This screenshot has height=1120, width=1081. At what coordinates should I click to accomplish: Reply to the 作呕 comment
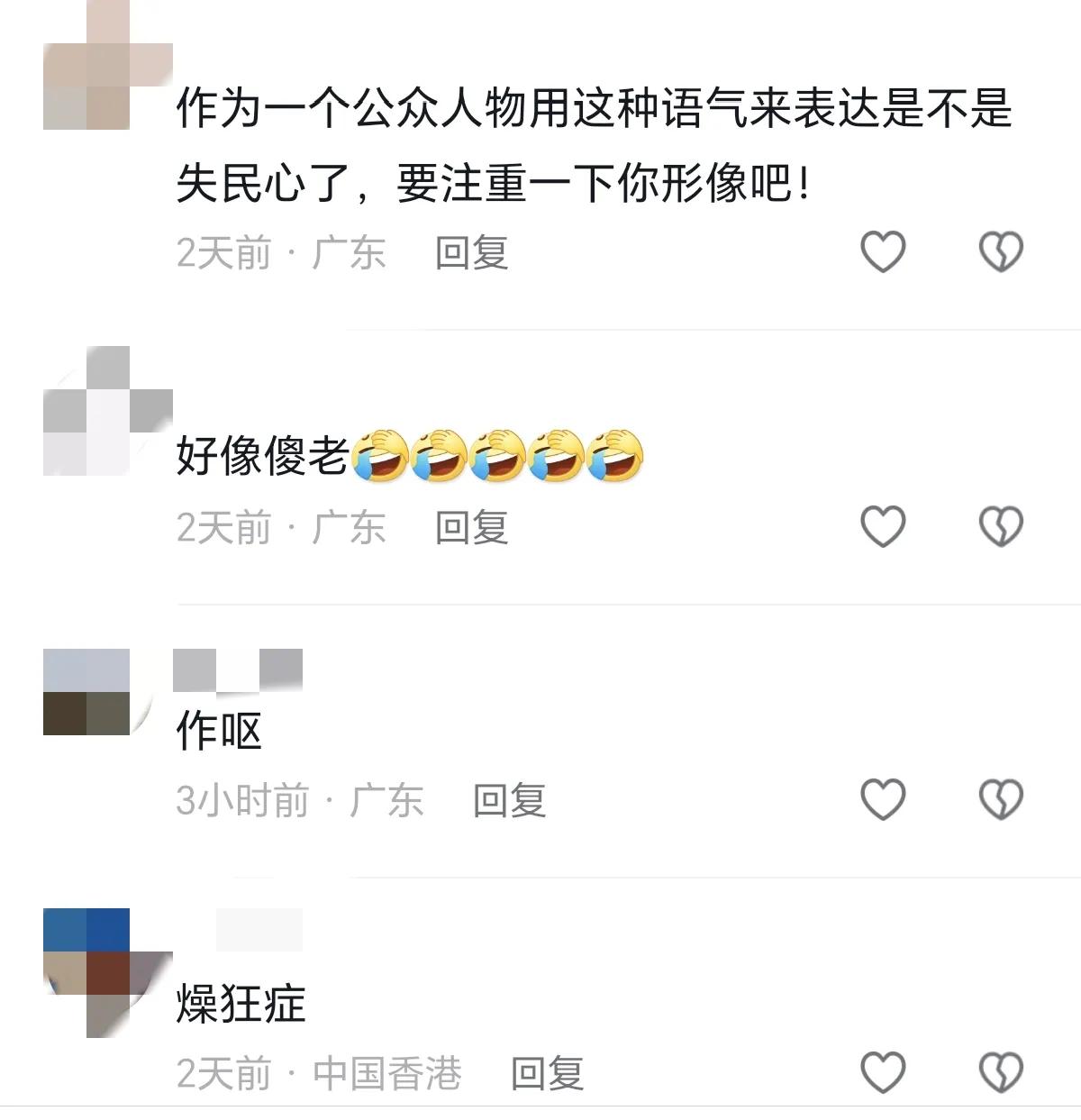[510, 800]
